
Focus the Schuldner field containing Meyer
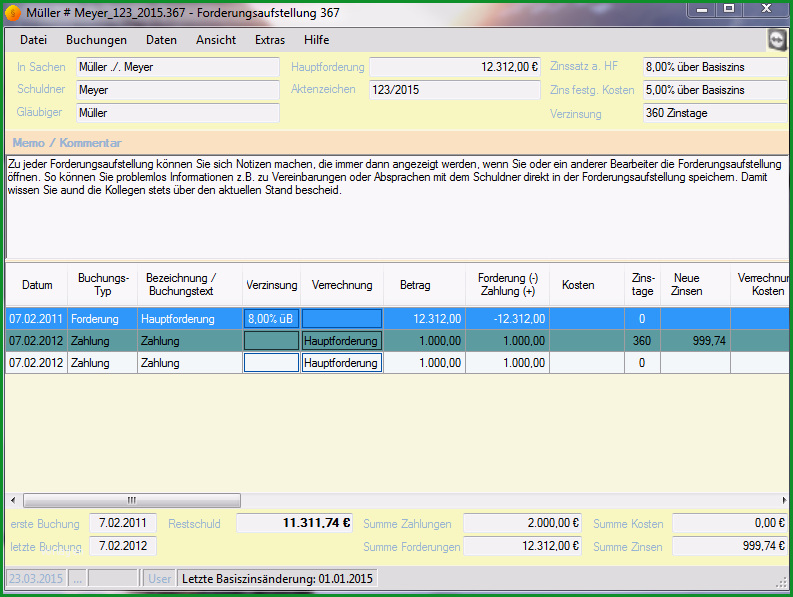[x=178, y=90]
